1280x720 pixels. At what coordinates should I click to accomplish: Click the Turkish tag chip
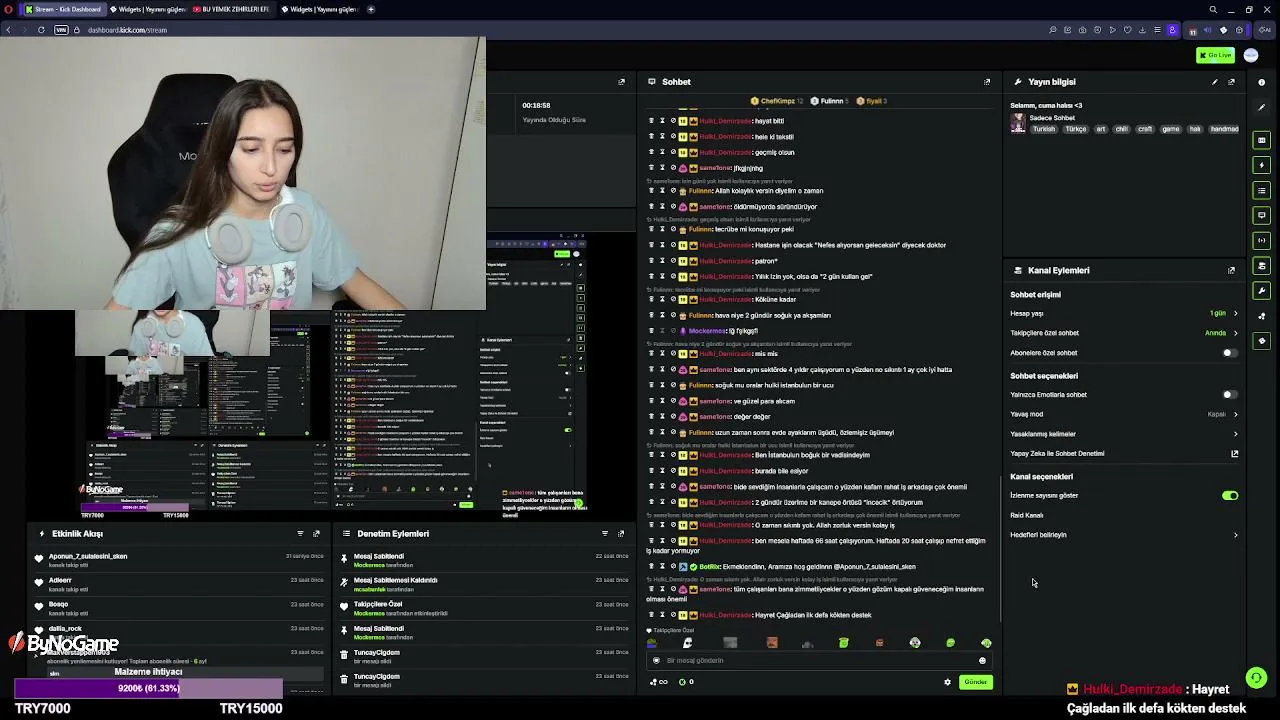(x=1044, y=129)
